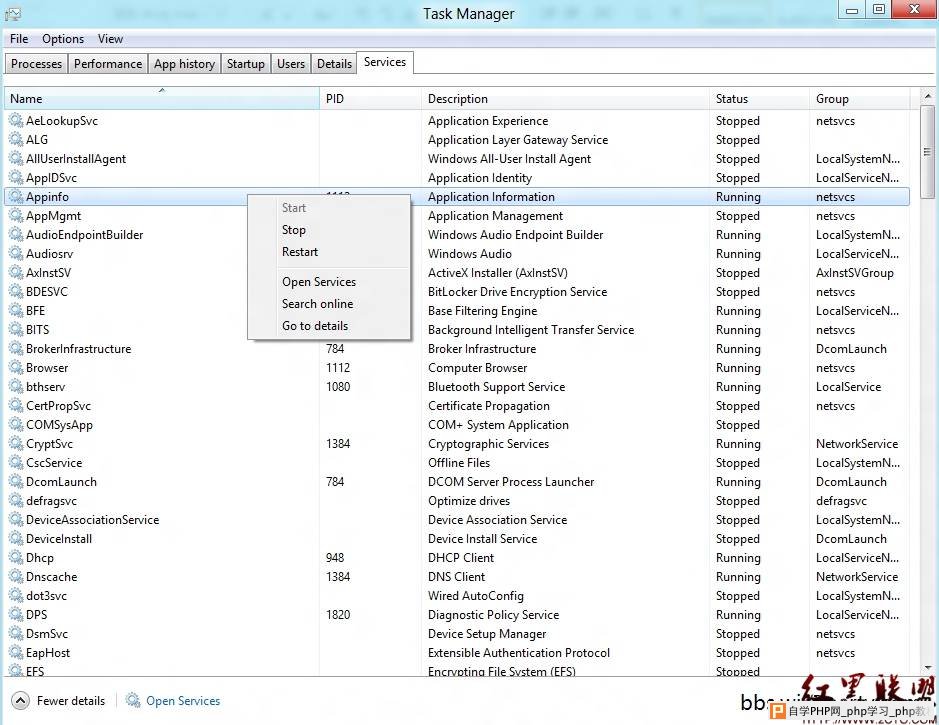Click the Dnscache service gear icon
This screenshot has height=725, width=939.
[x=16, y=577]
